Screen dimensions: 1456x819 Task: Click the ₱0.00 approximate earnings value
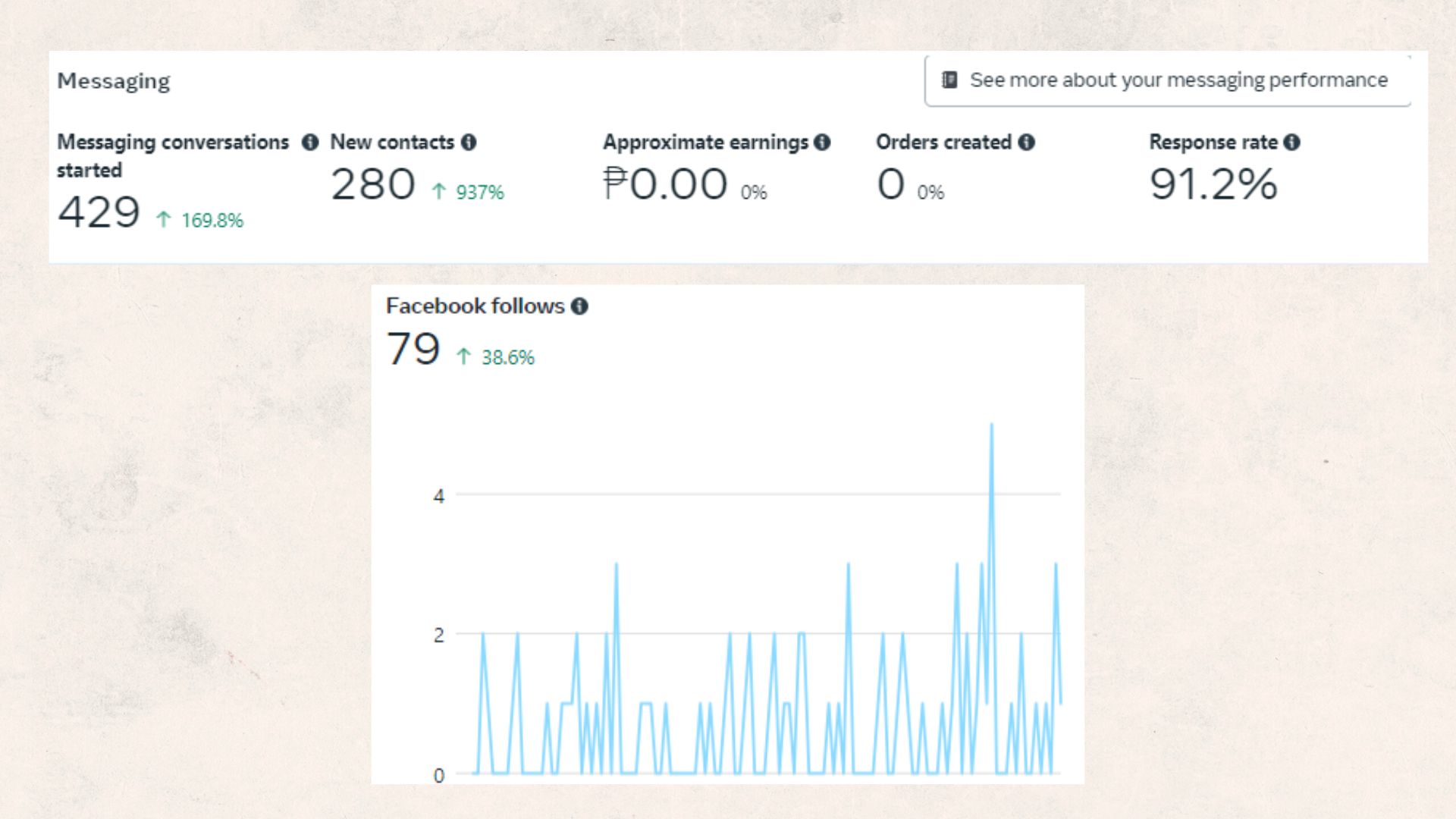click(x=665, y=184)
